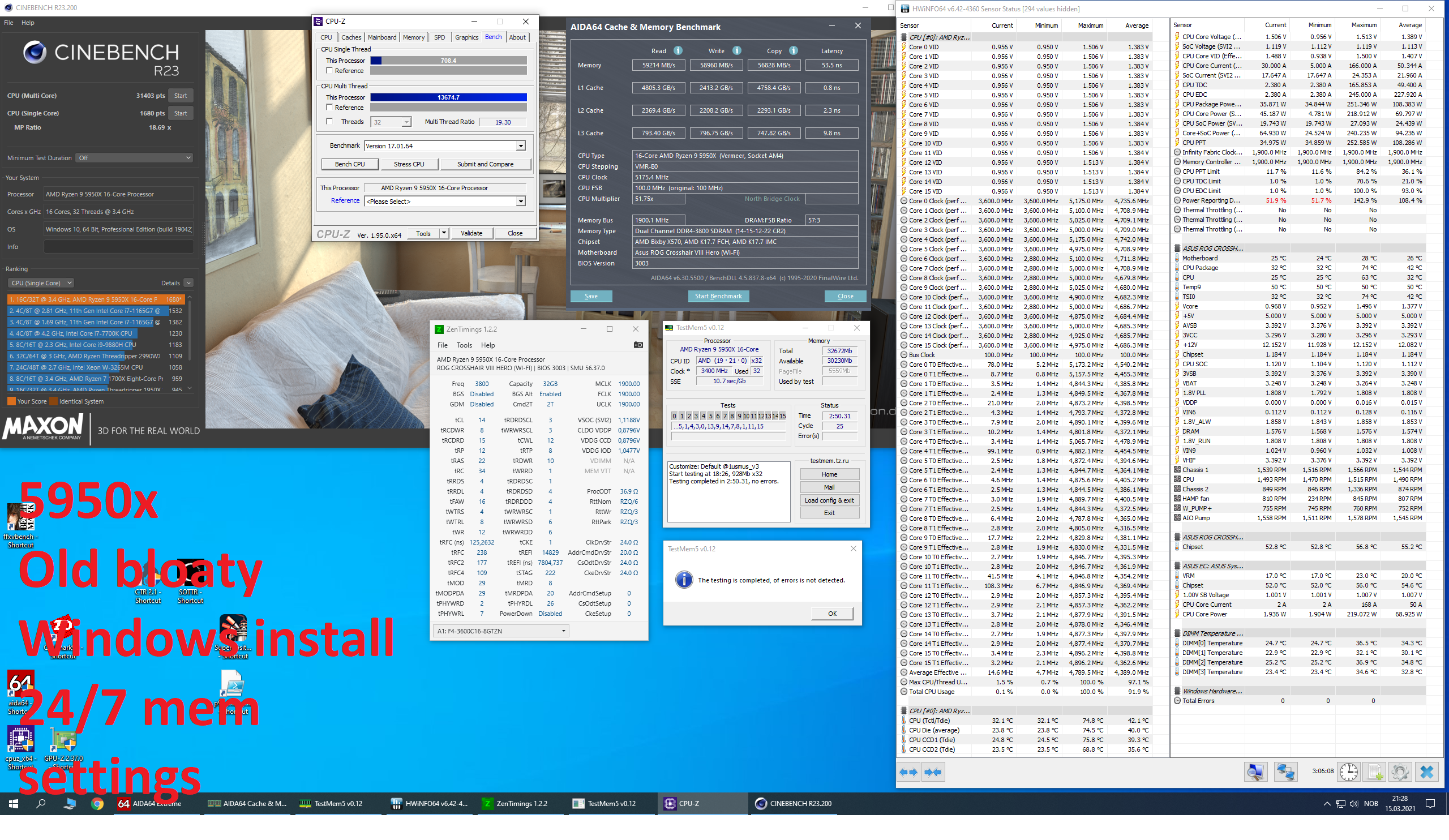Open the Cinebench File menu
1449x840 pixels.
[8, 23]
